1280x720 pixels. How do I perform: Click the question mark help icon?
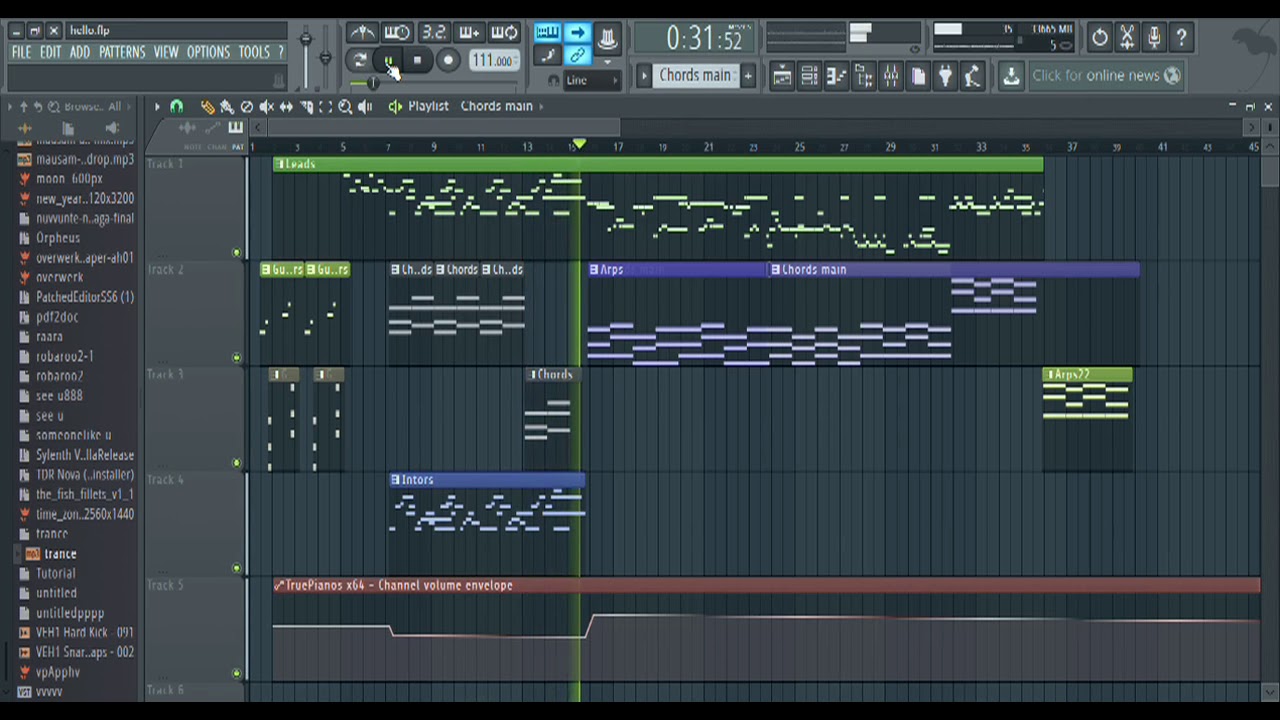pyautogui.click(x=1181, y=38)
